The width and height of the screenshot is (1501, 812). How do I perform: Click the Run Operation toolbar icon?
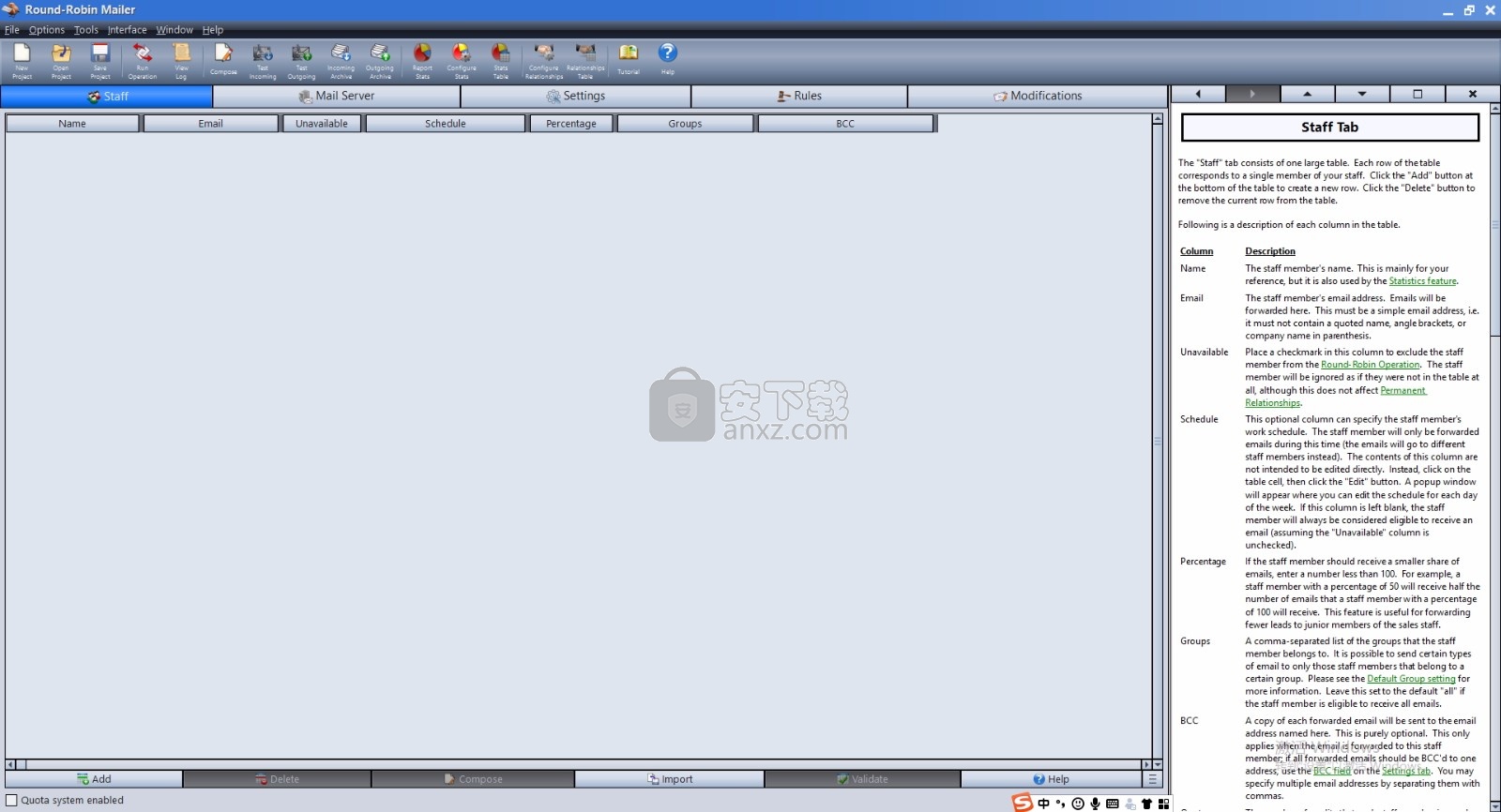coord(143,61)
